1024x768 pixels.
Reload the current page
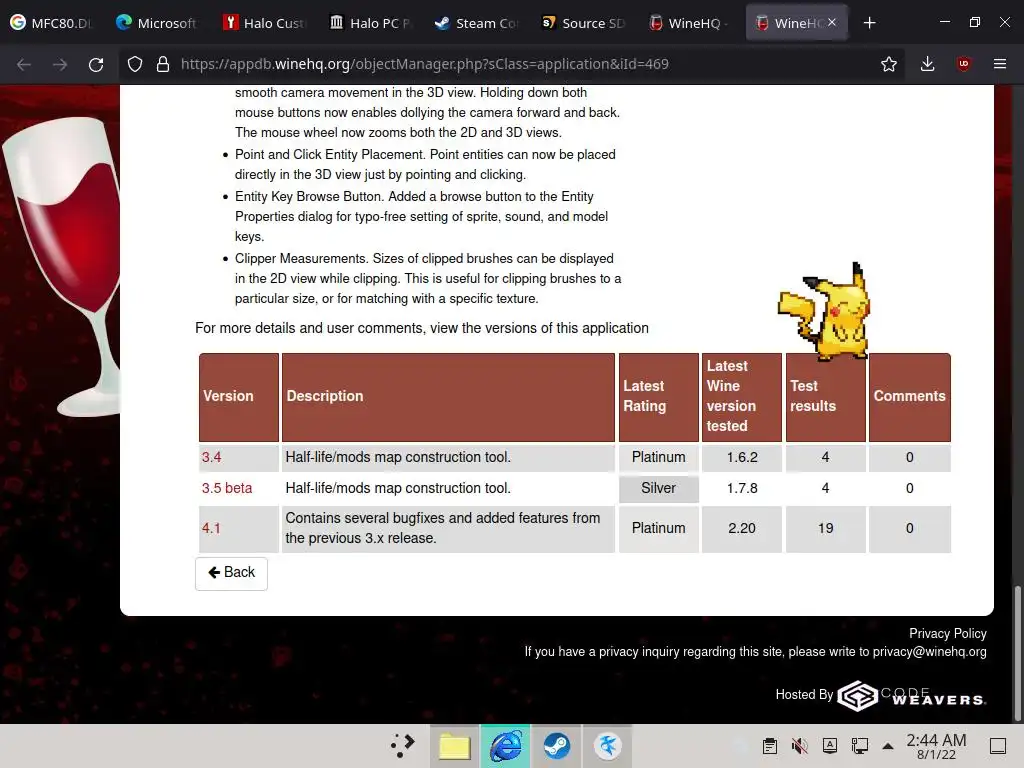(96, 64)
